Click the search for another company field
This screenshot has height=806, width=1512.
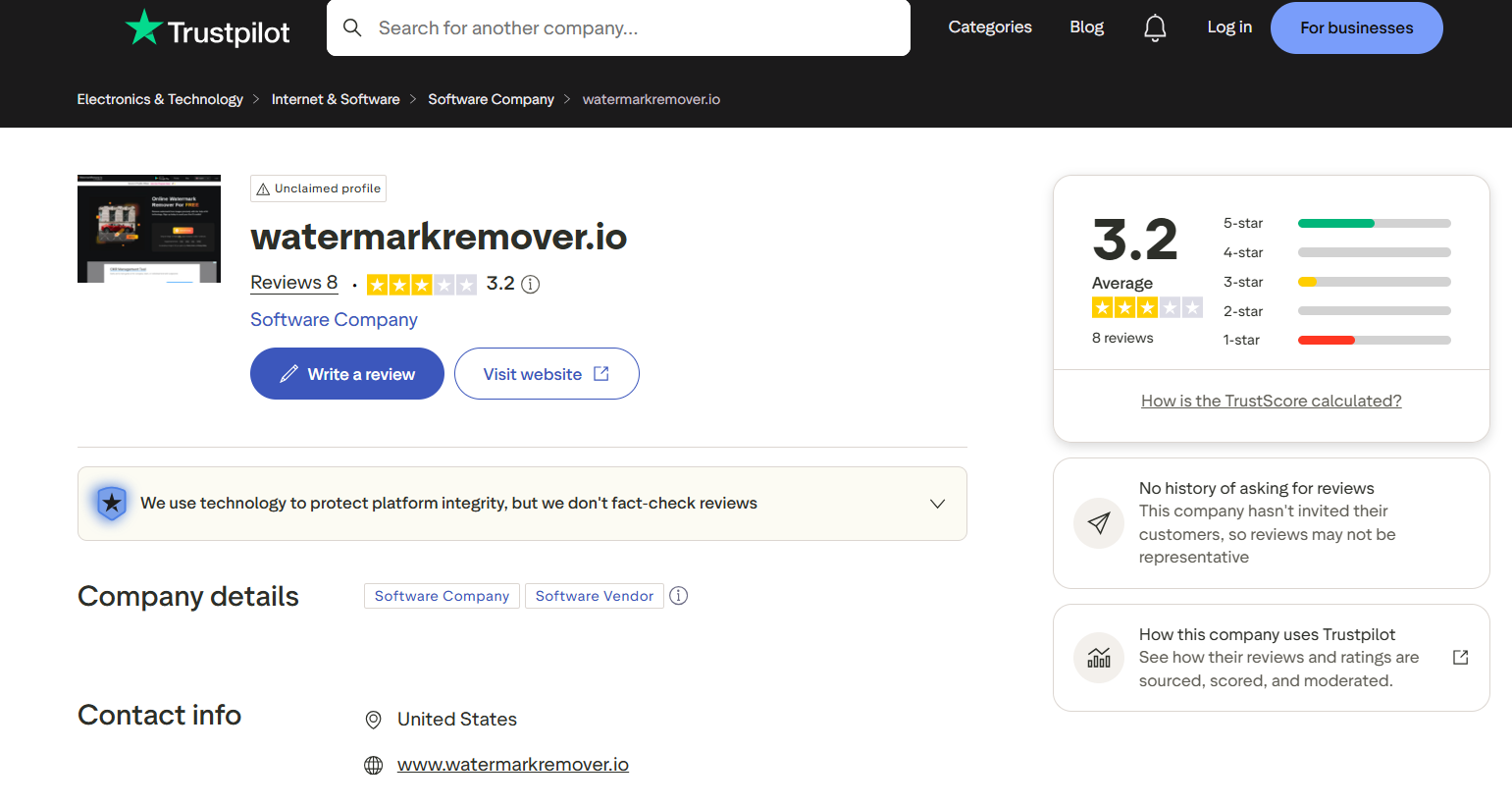point(618,27)
